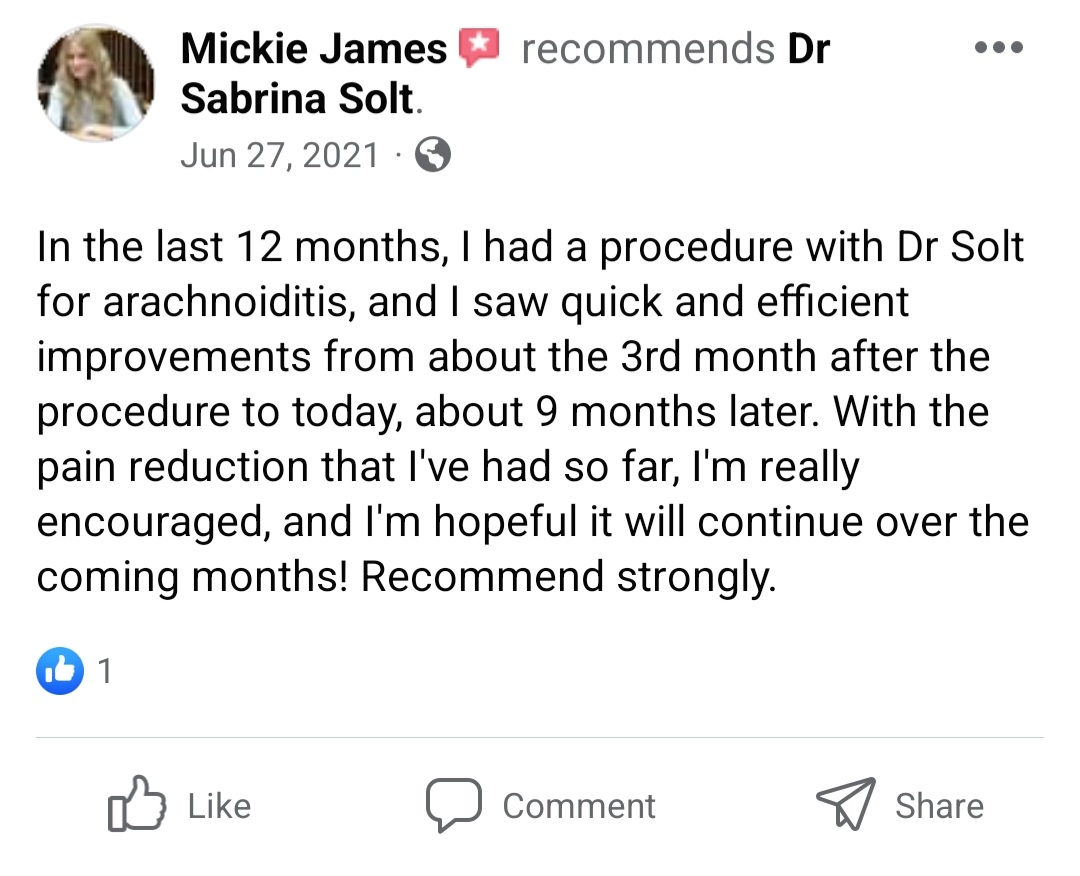This screenshot has height=876, width=1080.
Task: Click the word recommends in the header
Action: [648, 49]
